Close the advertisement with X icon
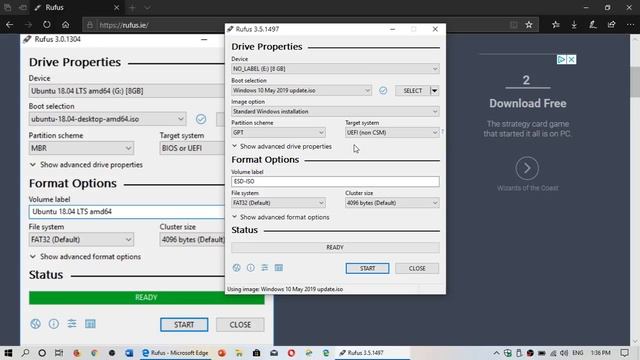The image size is (640, 360). 571,60
